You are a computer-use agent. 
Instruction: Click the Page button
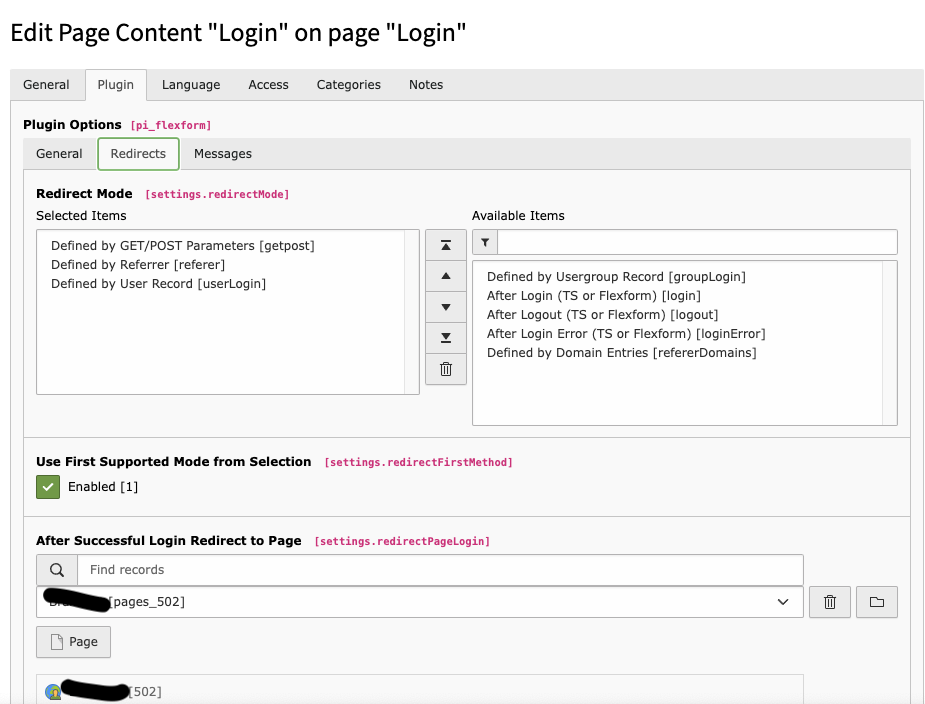(73, 642)
